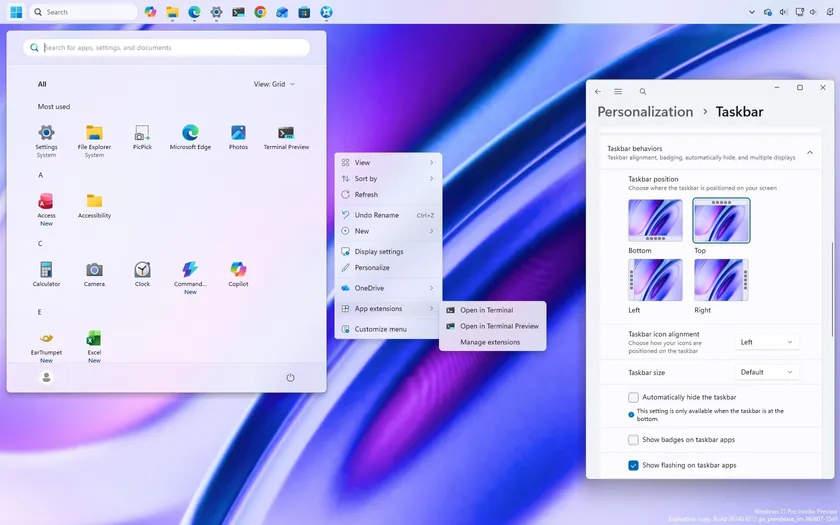Select Open in Terminal submenu item
This screenshot has height=525, width=840.
click(x=492, y=310)
